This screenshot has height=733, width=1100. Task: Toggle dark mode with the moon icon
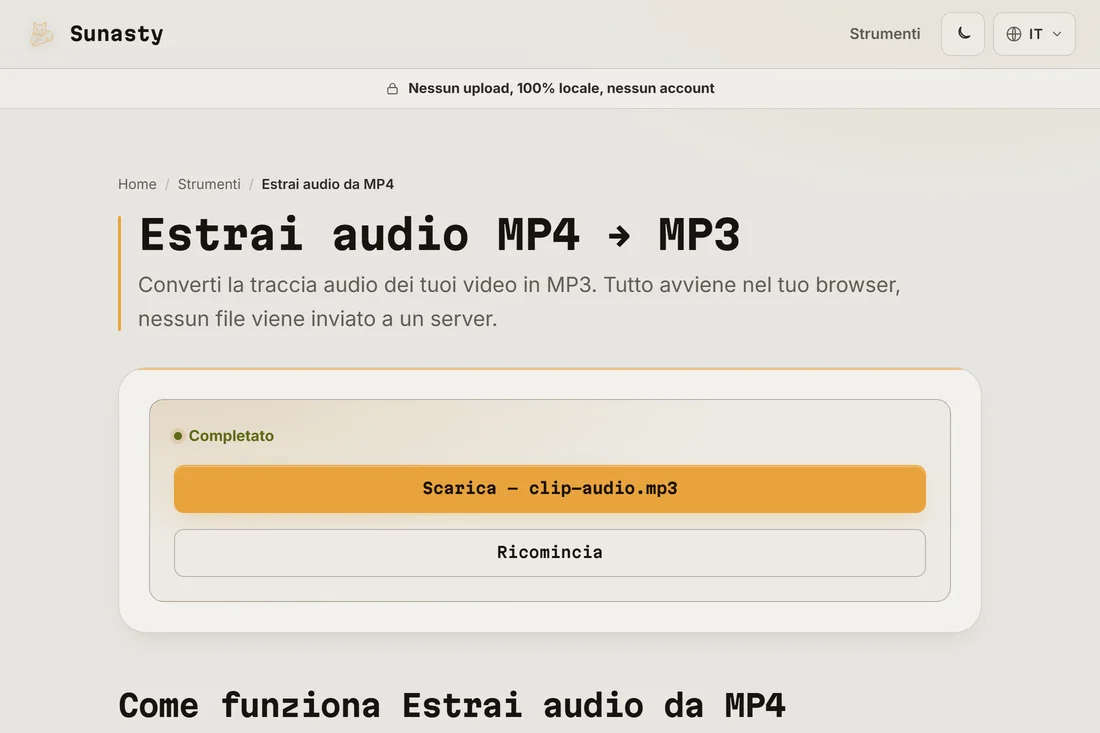click(962, 34)
